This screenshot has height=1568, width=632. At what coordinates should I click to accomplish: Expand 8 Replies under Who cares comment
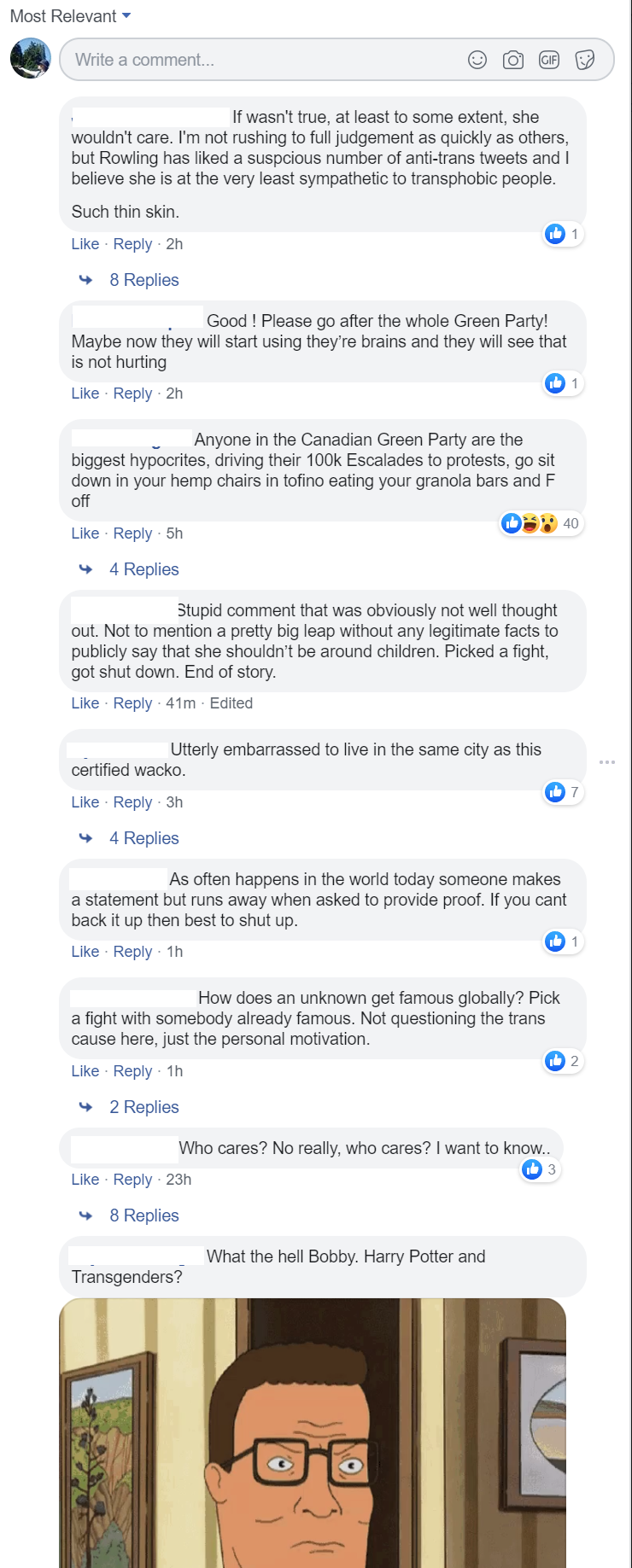144,1215
